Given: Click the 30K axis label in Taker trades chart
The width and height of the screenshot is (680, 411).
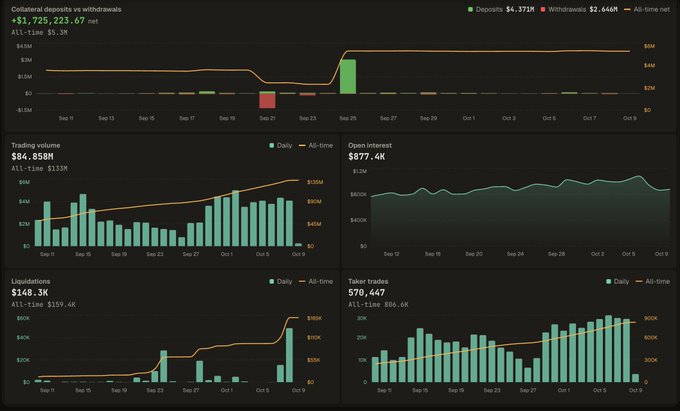Looking at the screenshot, I should (x=362, y=318).
